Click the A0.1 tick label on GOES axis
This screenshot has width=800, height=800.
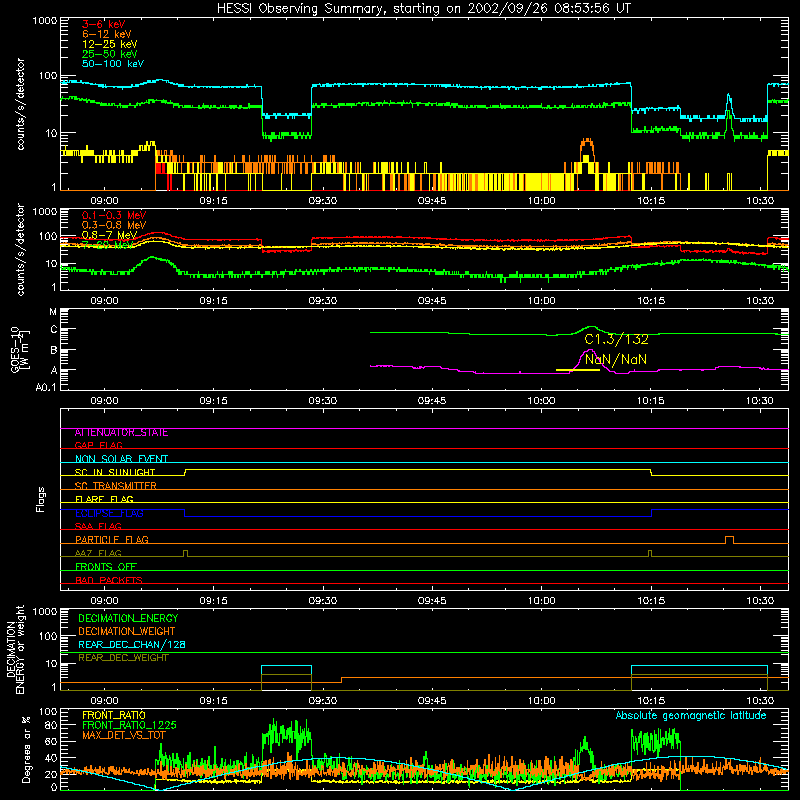click(x=45, y=387)
